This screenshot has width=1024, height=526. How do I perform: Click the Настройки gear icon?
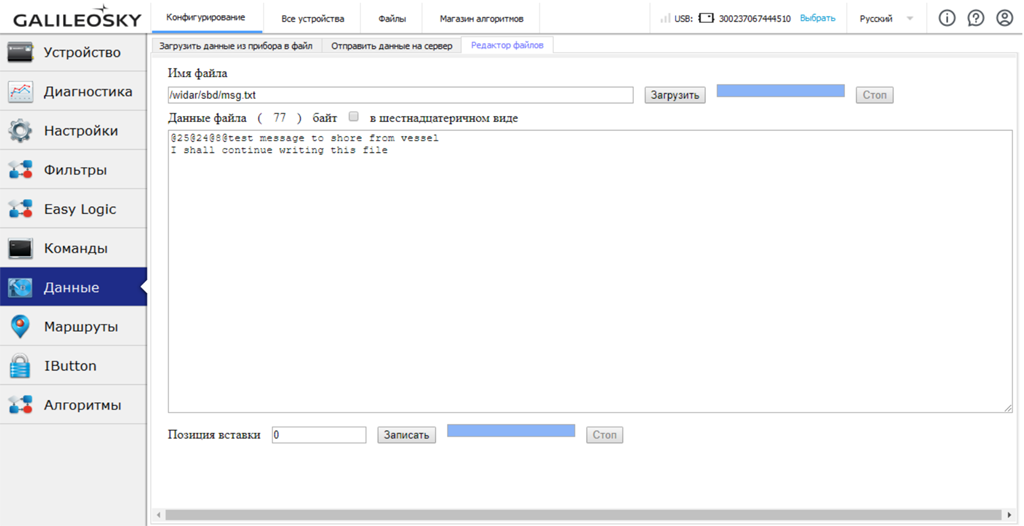point(20,131)
